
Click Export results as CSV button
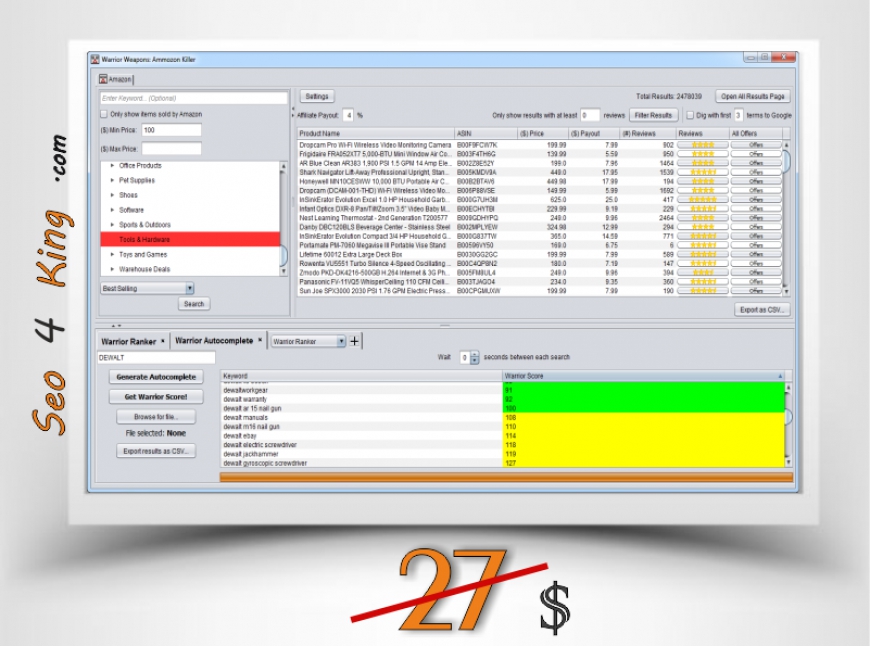[156, 451]
